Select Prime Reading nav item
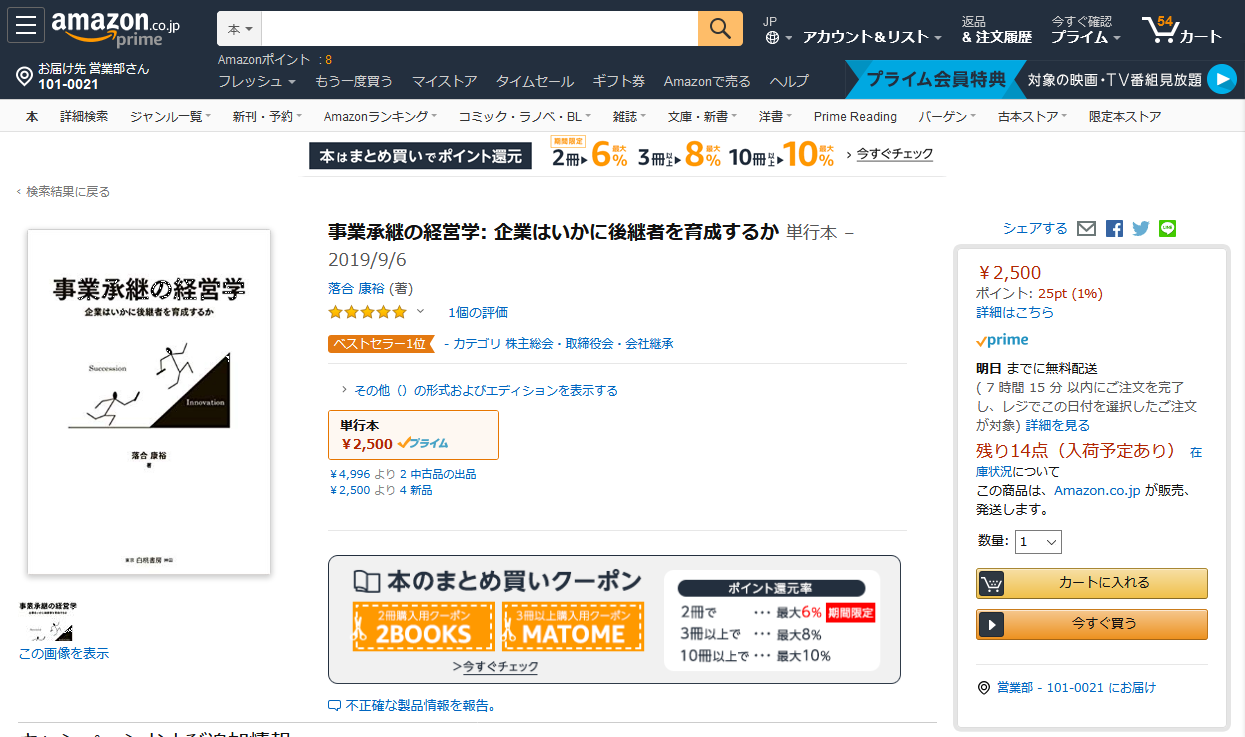 point(855,116)
